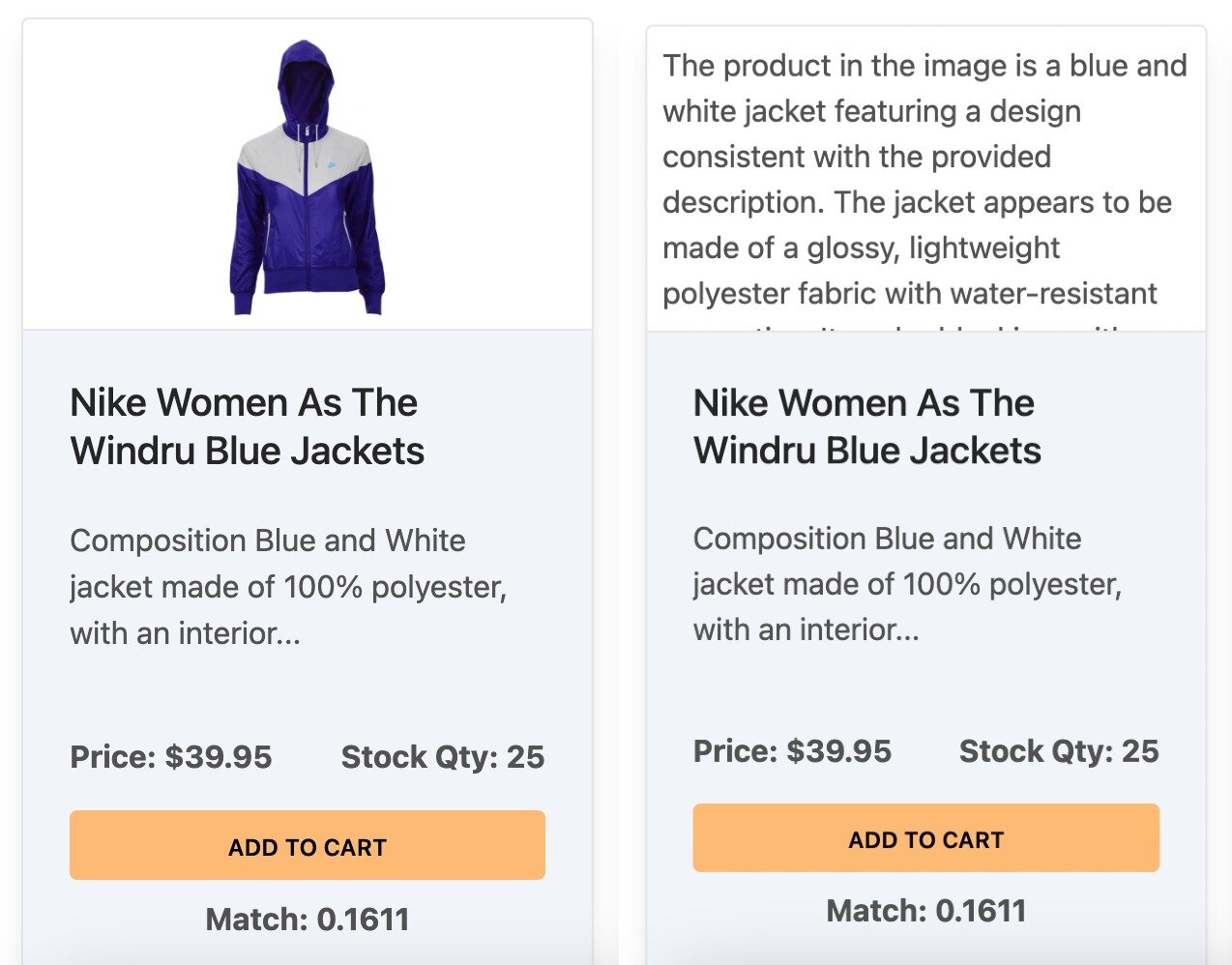Viewport: 1232px width, 965px height.
Task: Select the water-resistant properties description text
Action: 909,293
